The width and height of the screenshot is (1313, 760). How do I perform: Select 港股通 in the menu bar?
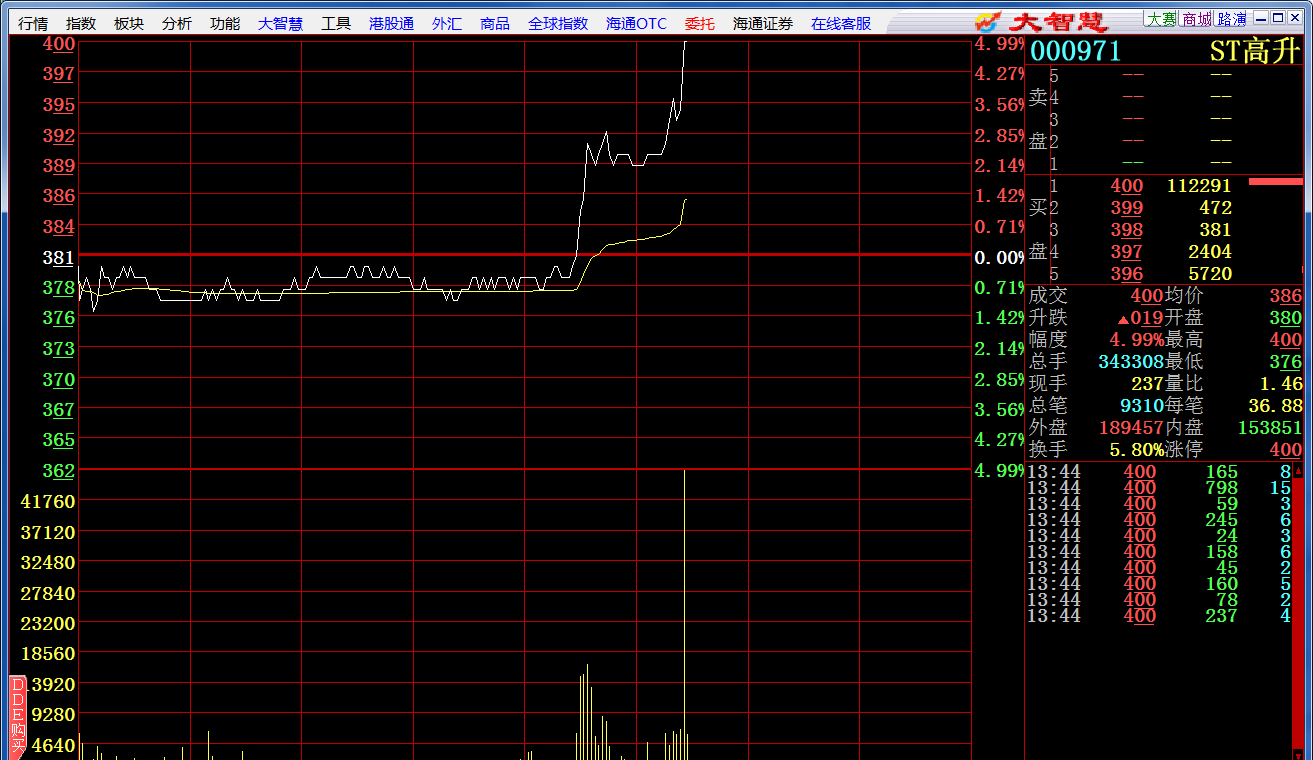pyautogui.click(x=391, y=23)
